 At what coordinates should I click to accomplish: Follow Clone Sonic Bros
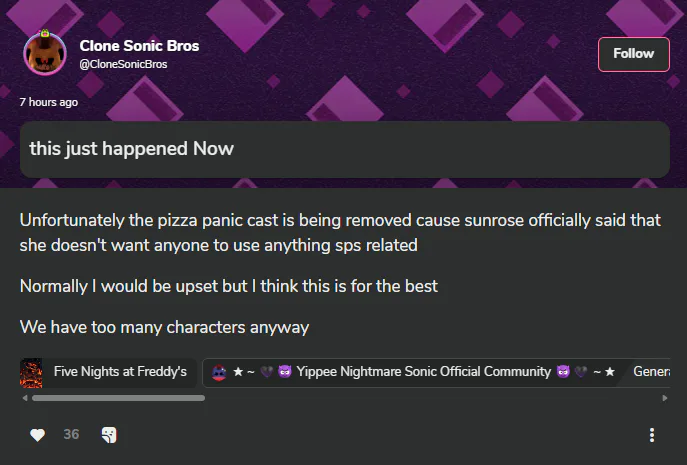click(634, 54)
